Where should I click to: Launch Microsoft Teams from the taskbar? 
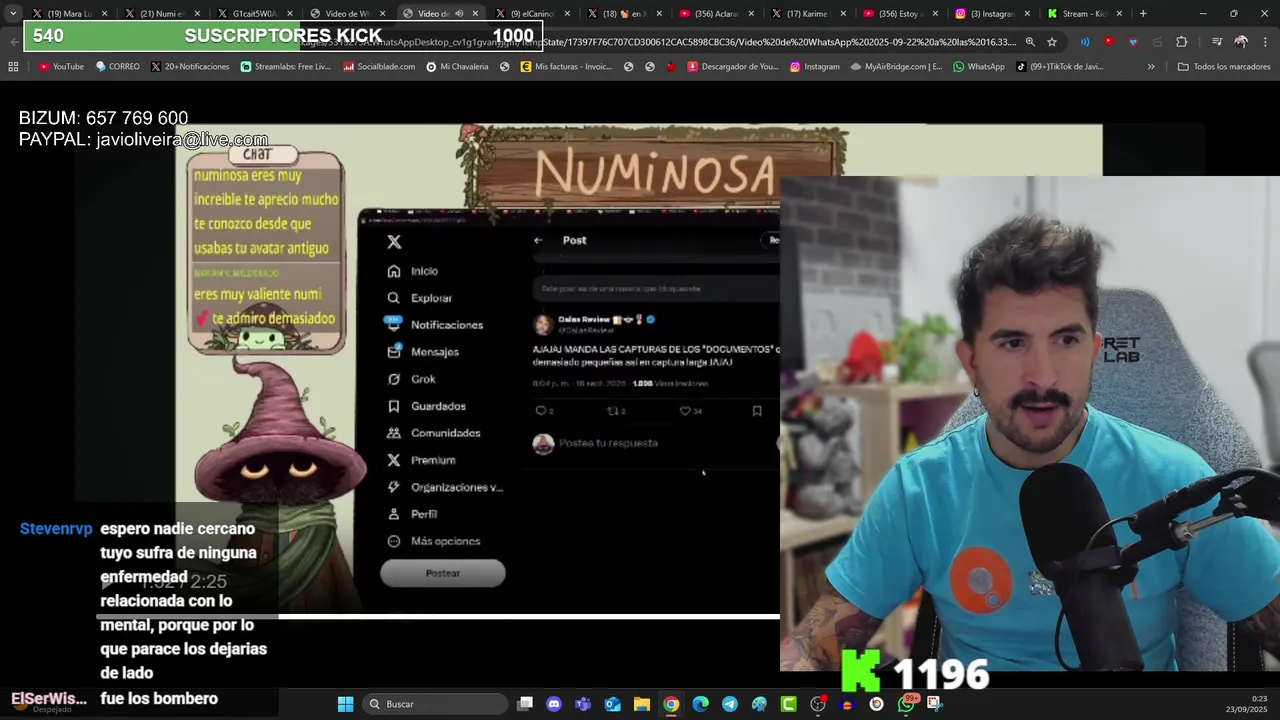[583, 704]
